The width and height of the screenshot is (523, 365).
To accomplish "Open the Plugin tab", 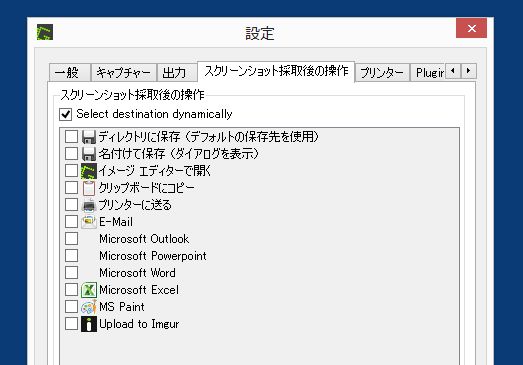I will tap(428, 72).
